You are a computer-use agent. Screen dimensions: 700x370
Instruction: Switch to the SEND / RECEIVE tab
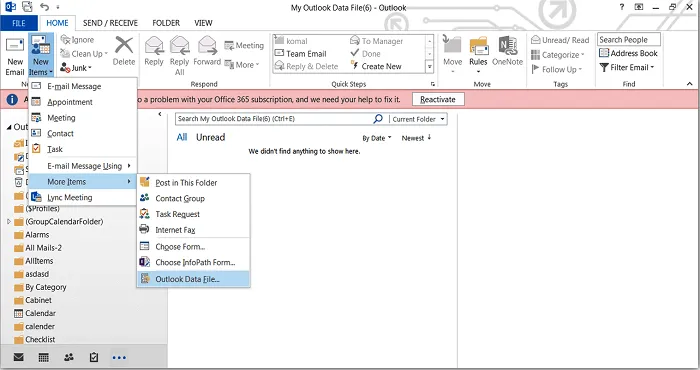(110, 23)
